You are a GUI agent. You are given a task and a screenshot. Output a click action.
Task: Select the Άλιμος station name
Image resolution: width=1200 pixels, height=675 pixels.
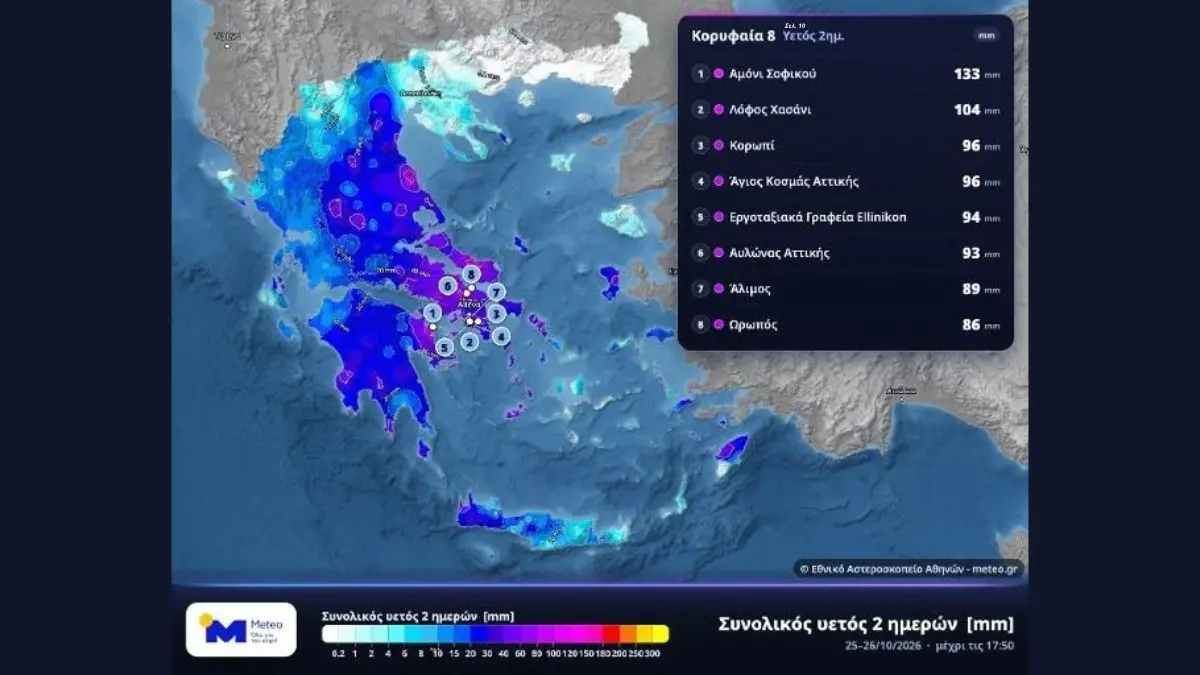click(x=749, y=289)
